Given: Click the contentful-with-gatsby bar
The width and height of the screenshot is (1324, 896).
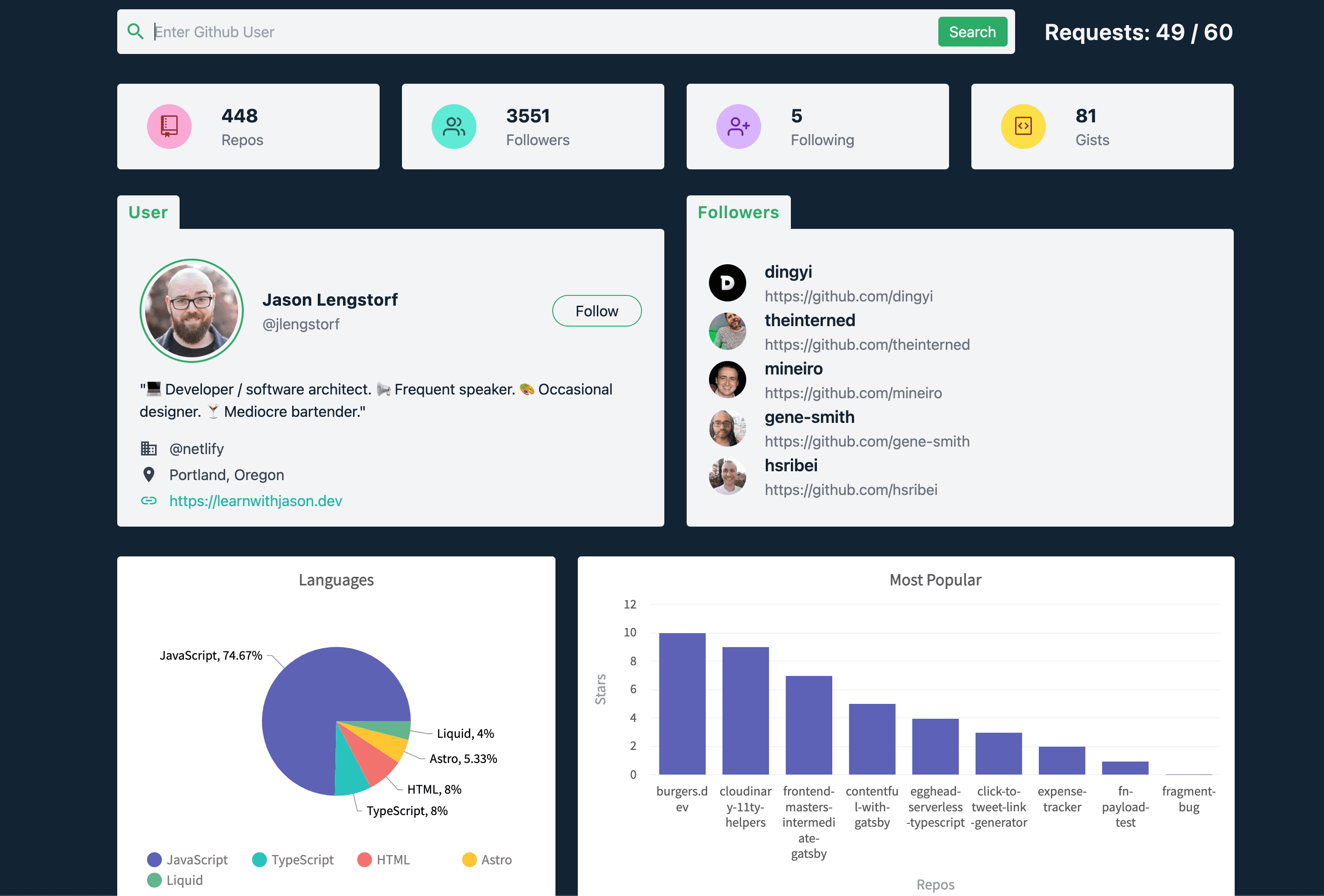Looking at the screenshot, I should (x=872, y=739).
